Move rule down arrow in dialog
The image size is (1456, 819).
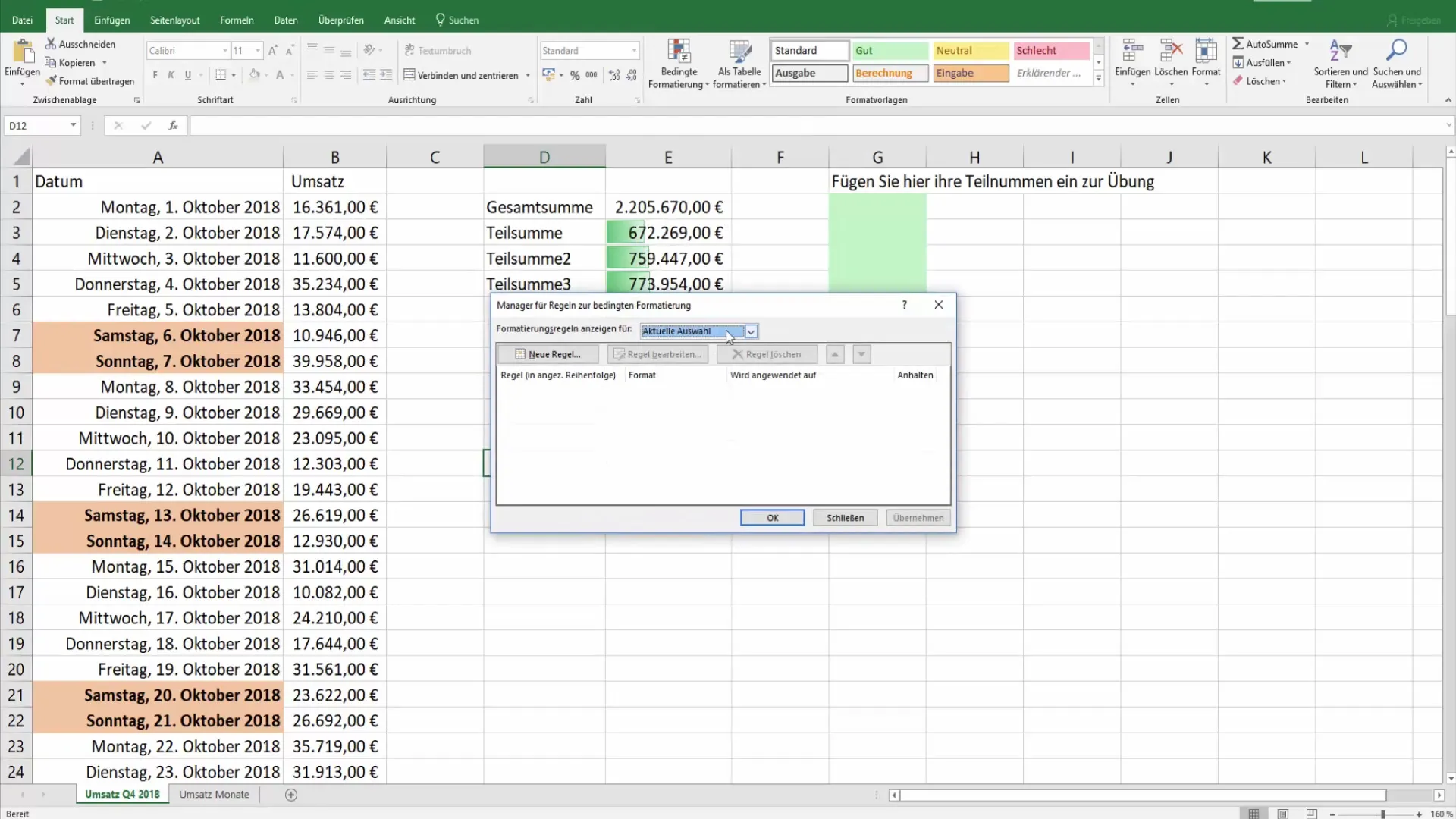(861, 354)
